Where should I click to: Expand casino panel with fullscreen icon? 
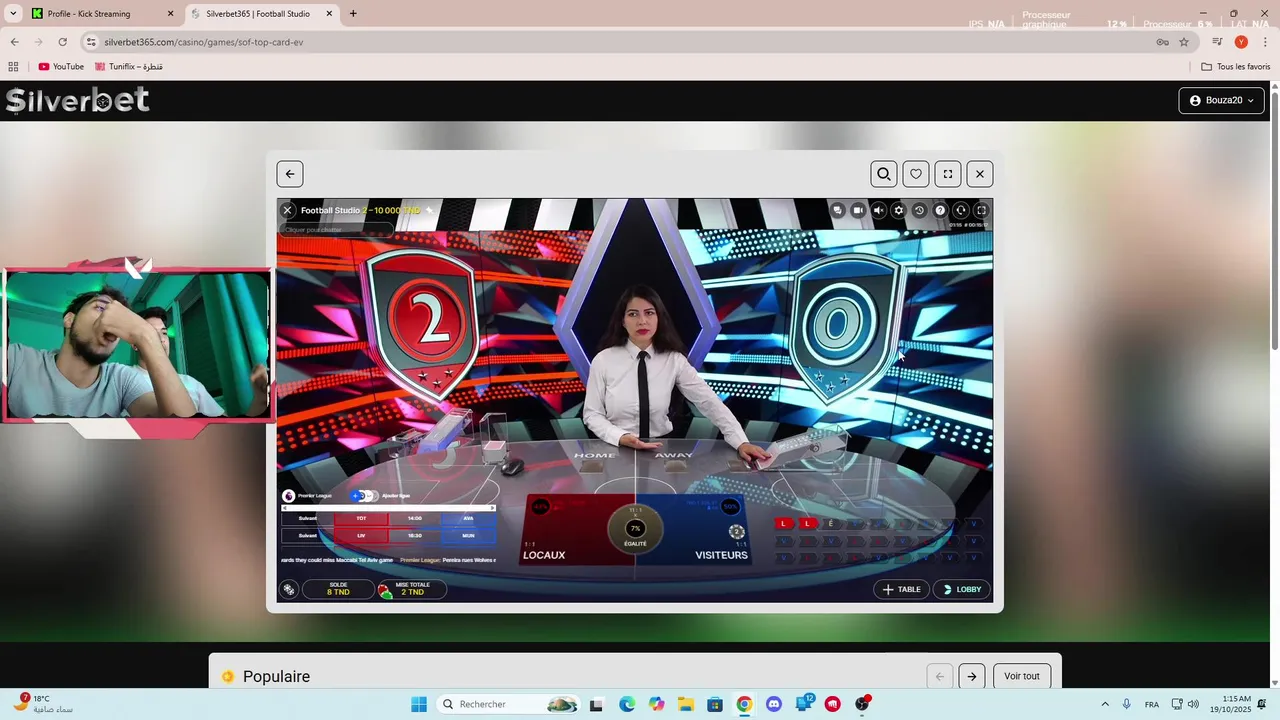point(948,174)
